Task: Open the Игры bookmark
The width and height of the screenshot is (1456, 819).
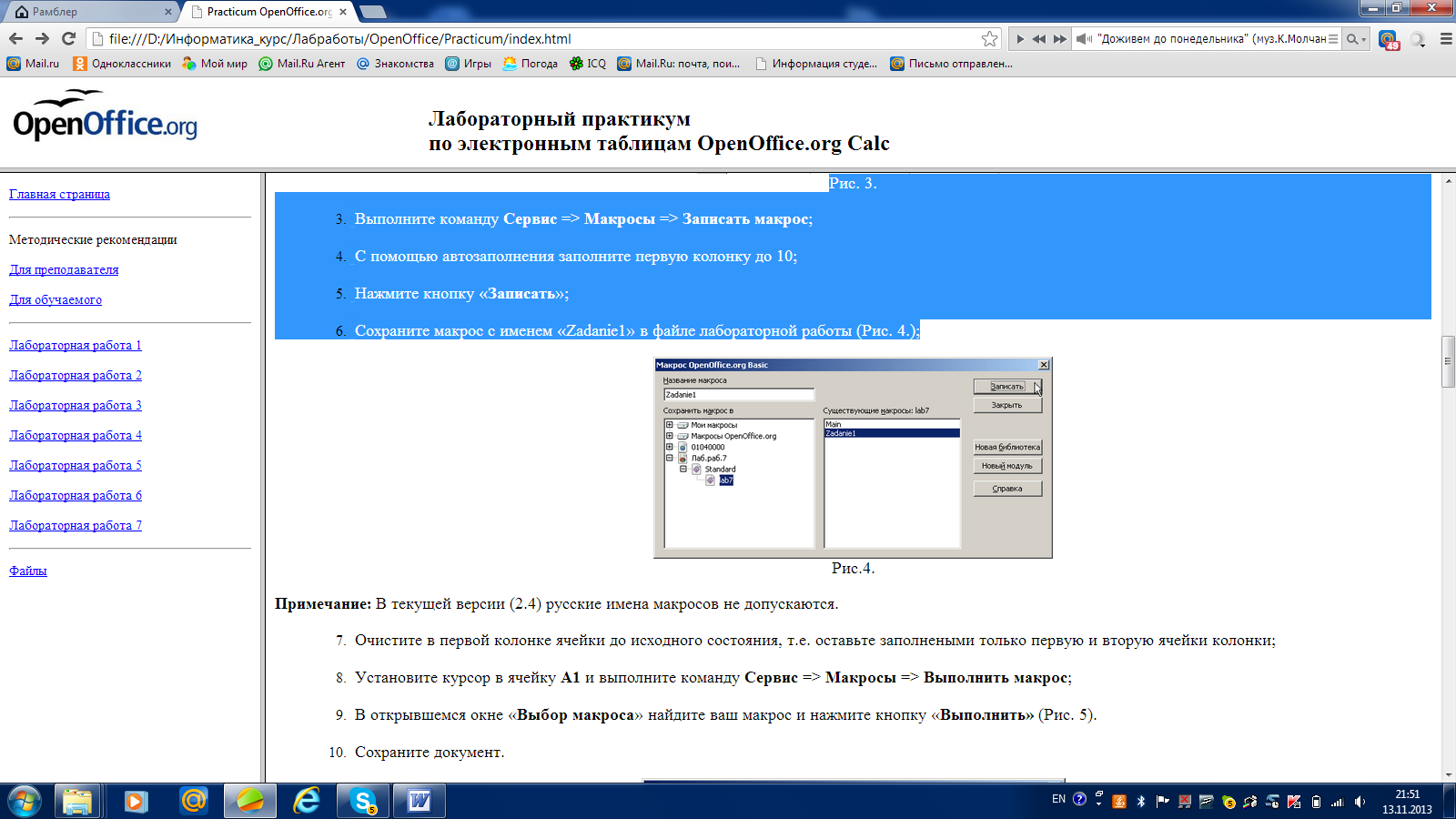Action: pos(468,64)
